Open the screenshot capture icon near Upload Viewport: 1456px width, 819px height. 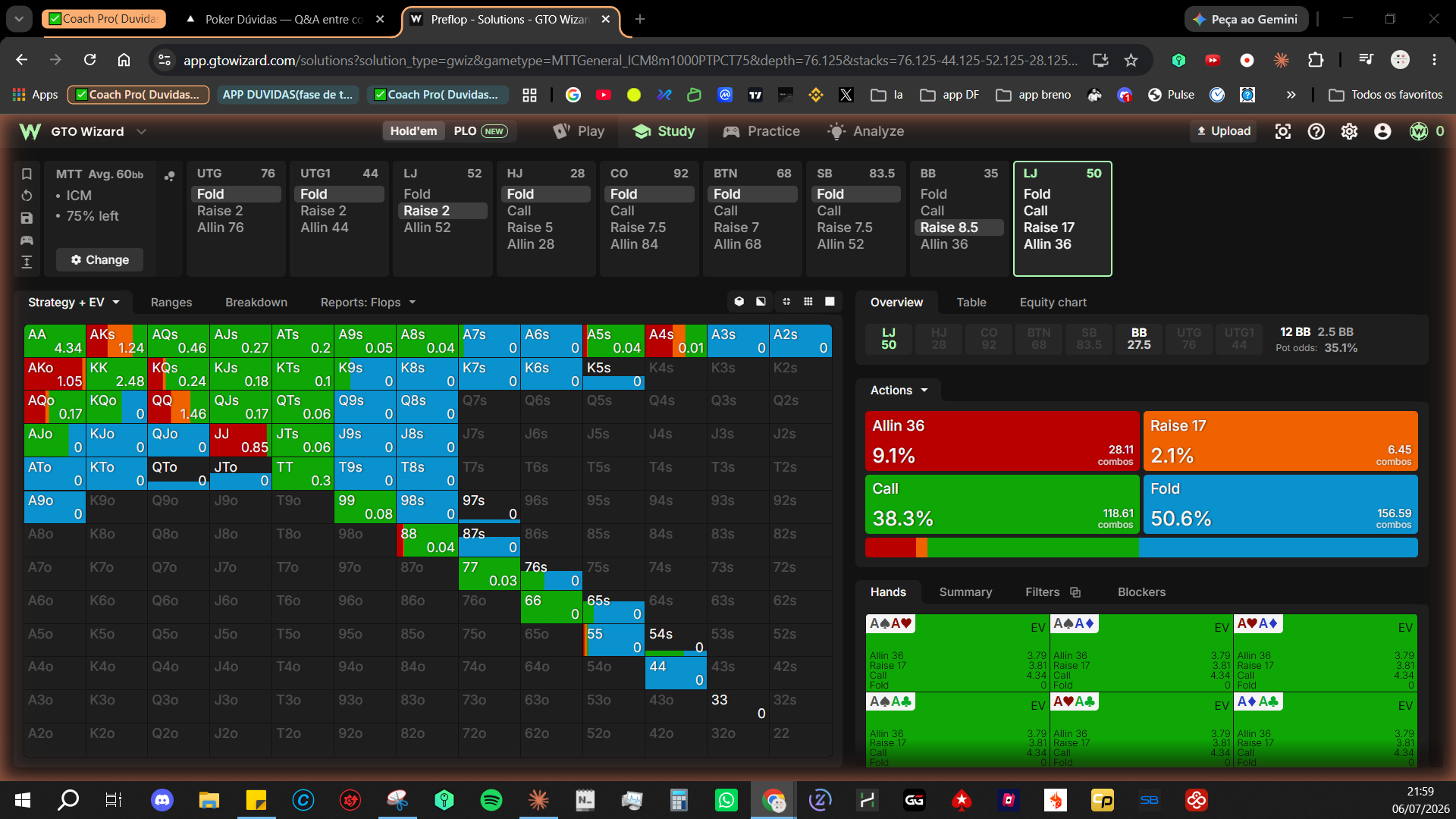point(1282,131)
